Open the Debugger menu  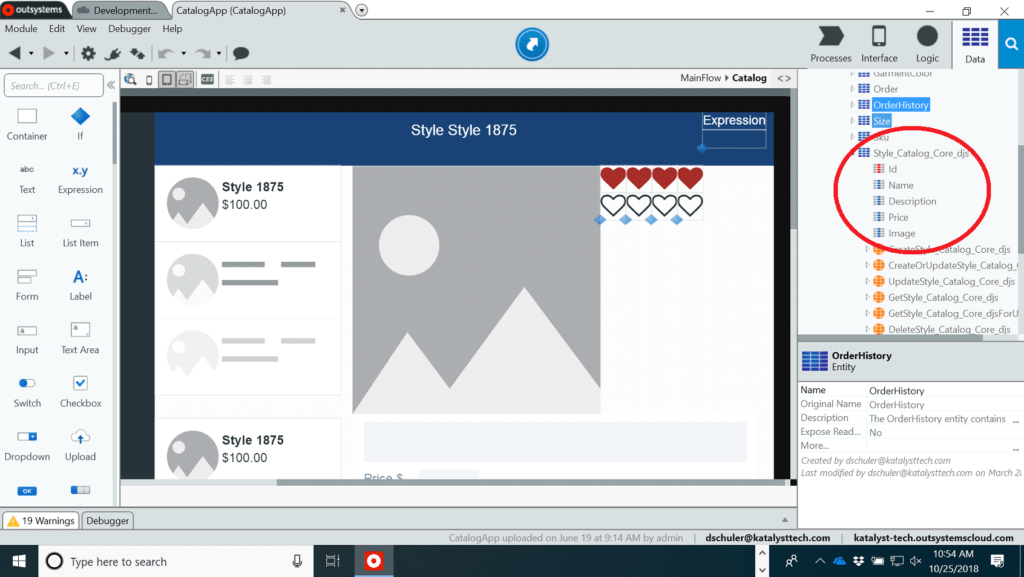[128, 29]
